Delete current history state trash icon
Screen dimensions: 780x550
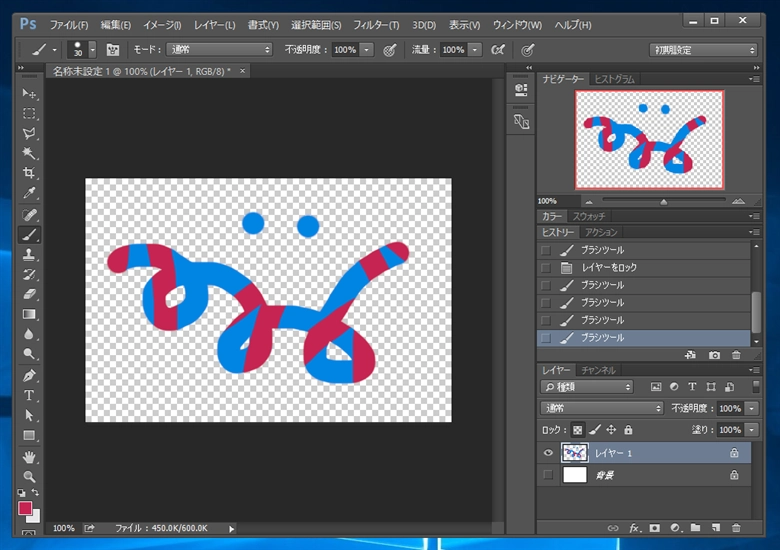[x=736, y=355]
